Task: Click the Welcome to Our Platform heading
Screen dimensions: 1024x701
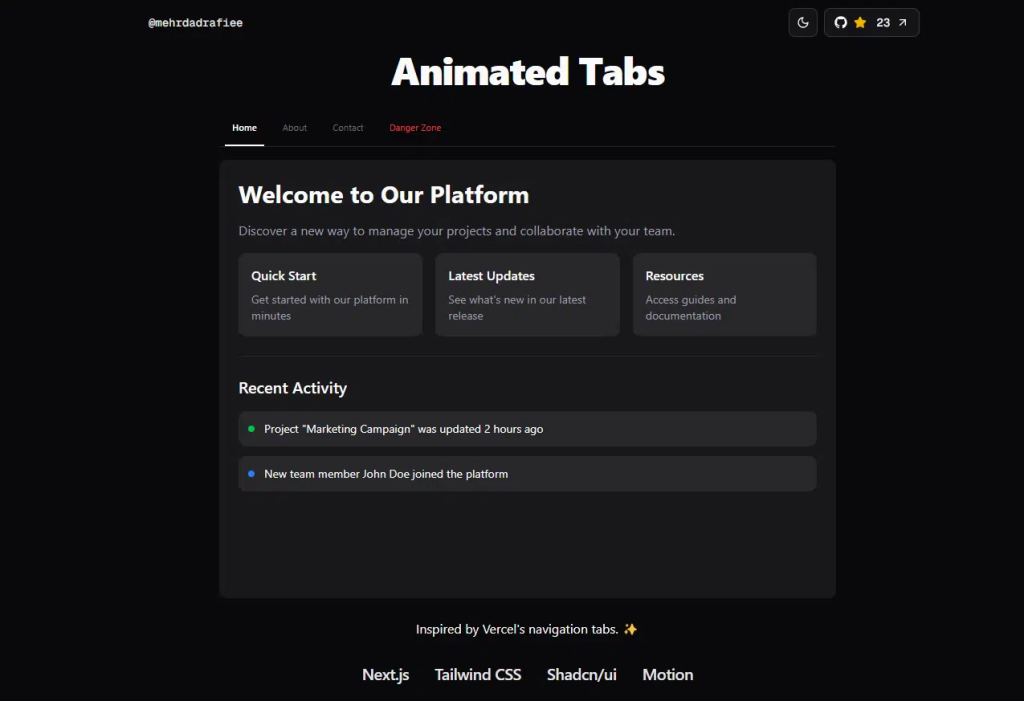Action: 384,195
